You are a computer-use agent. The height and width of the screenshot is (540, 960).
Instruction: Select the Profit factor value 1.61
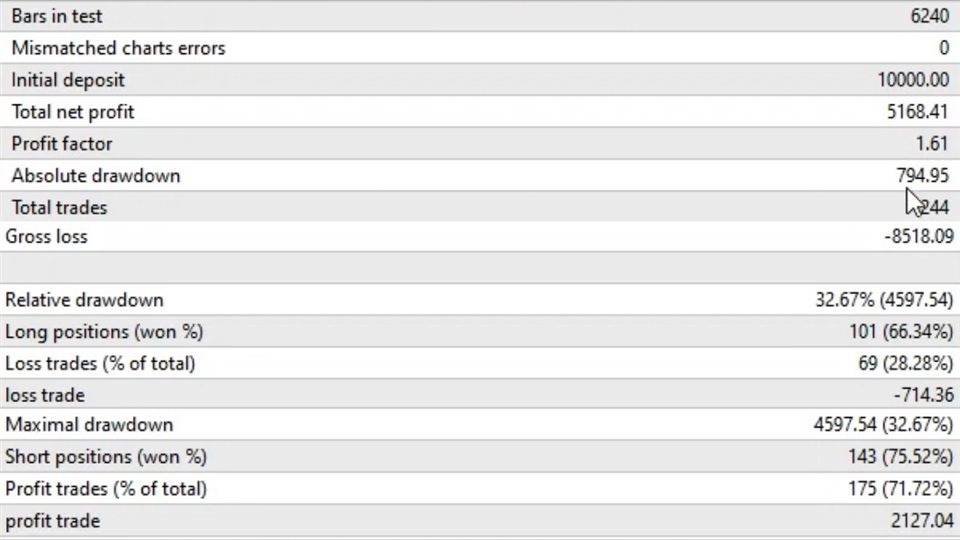[932, 143]
